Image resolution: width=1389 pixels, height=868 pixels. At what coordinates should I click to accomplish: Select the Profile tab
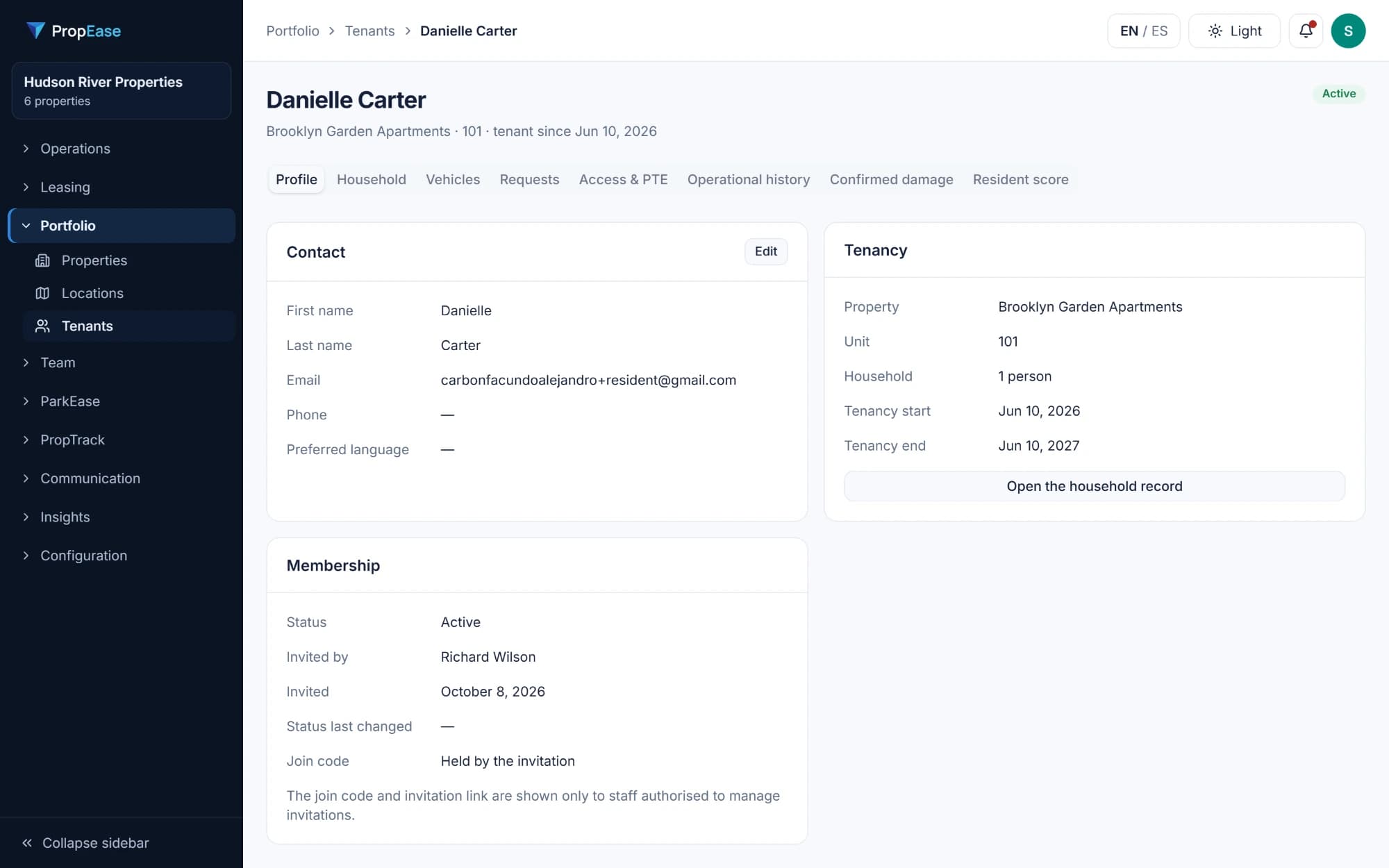[297, 179]
